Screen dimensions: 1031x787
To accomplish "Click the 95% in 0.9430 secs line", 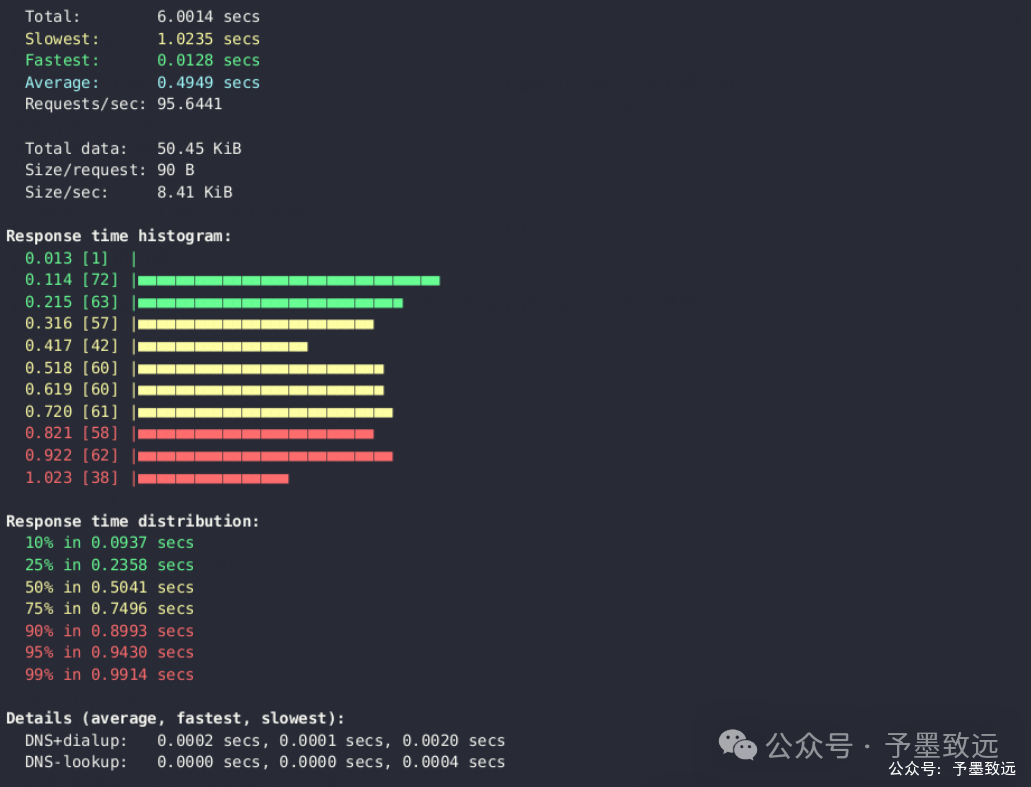I will point(109,652).
